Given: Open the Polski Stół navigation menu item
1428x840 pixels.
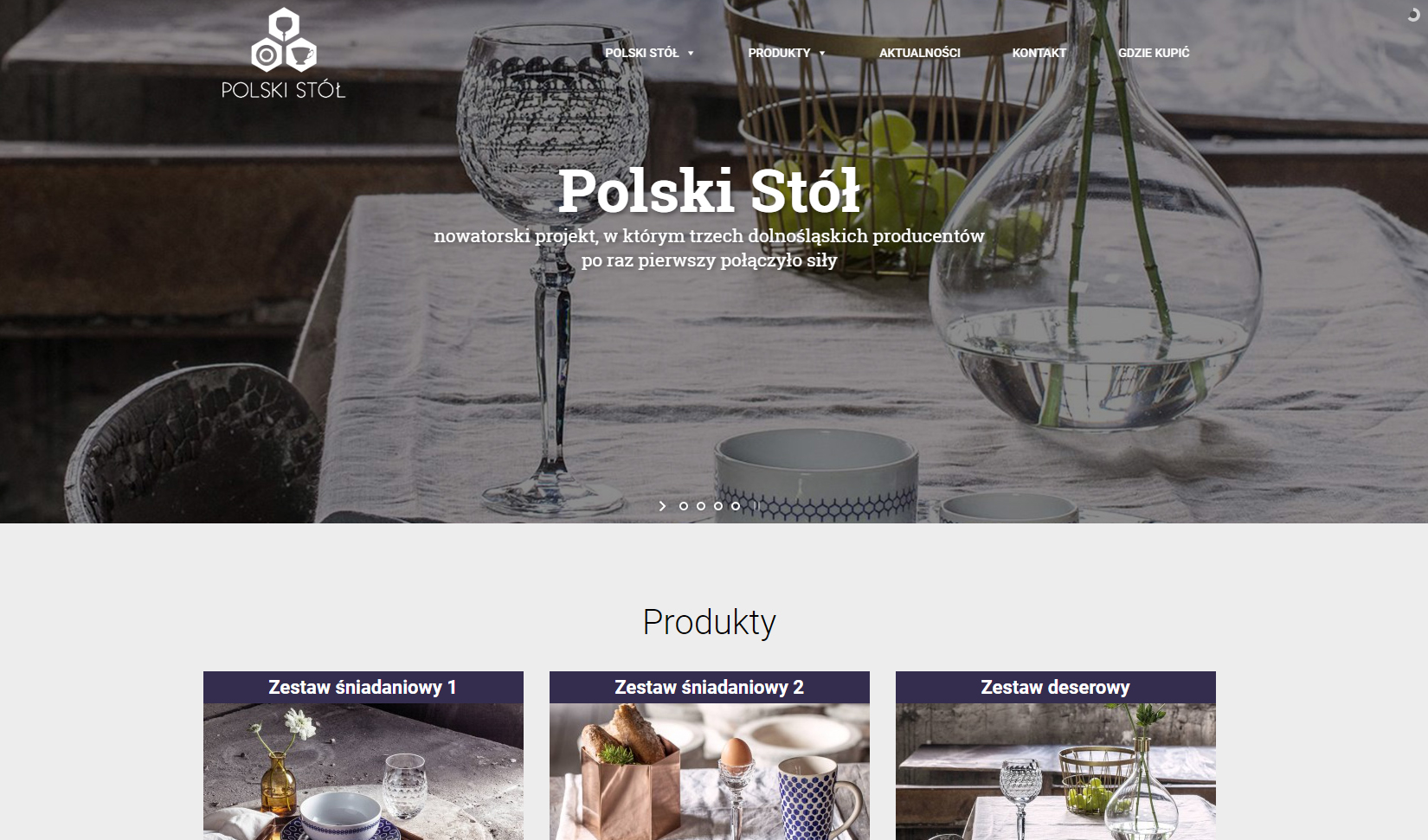Looking at the screenshot, I should 642,53.
